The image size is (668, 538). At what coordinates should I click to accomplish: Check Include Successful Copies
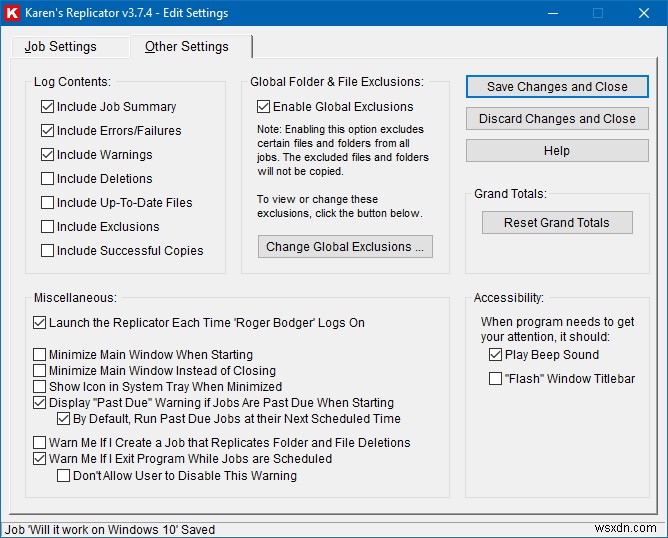point(47,250)
